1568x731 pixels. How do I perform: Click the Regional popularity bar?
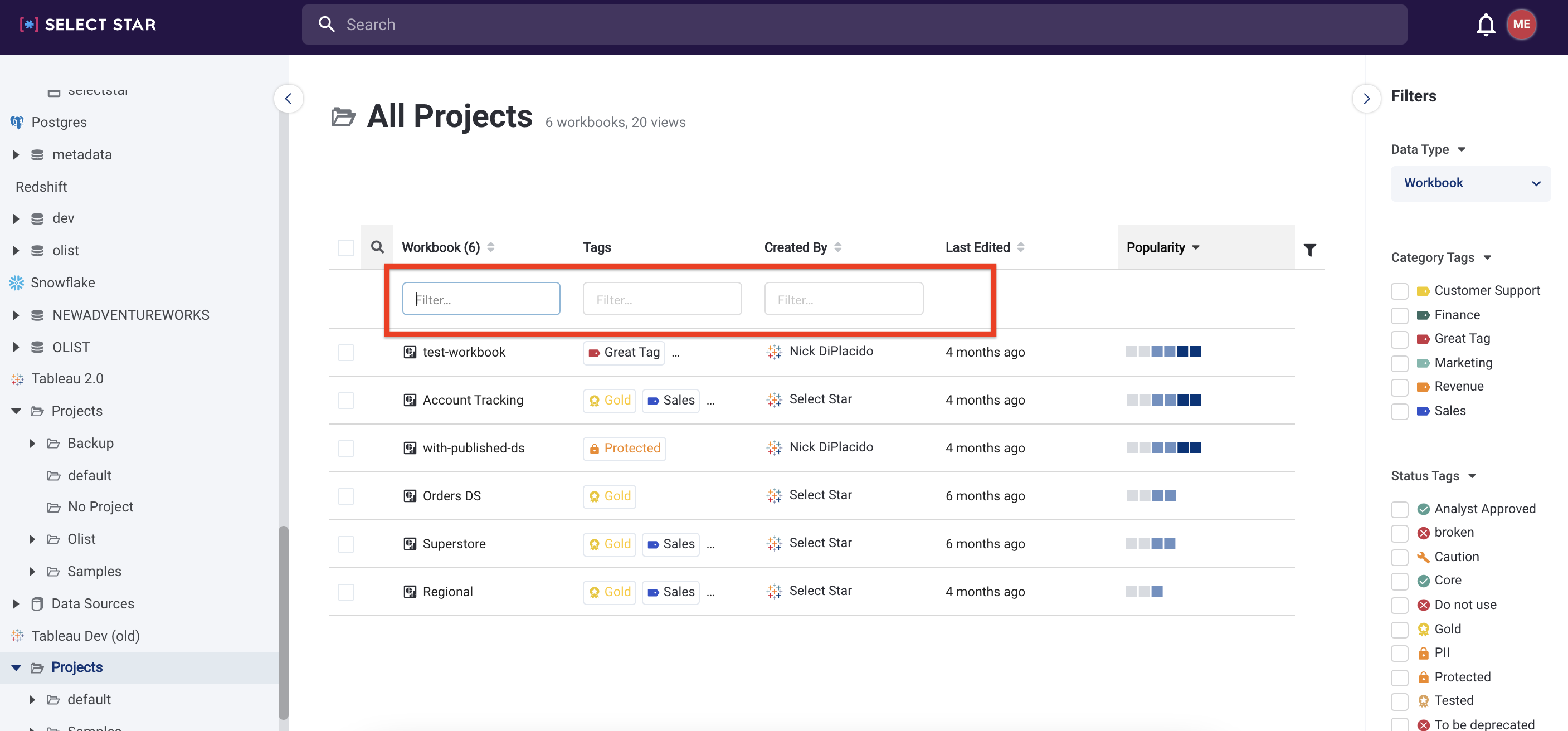(x=1145, y=591)
